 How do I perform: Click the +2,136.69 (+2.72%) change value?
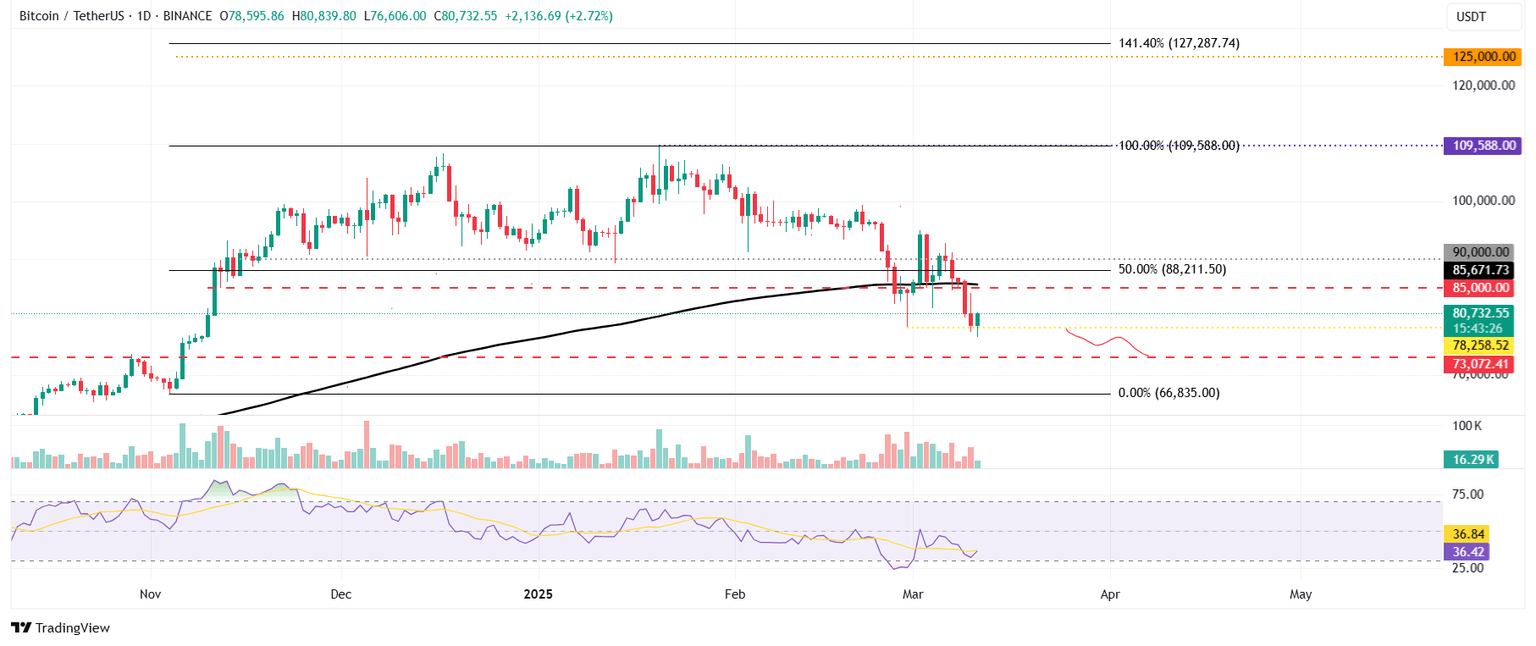[557, 16]
